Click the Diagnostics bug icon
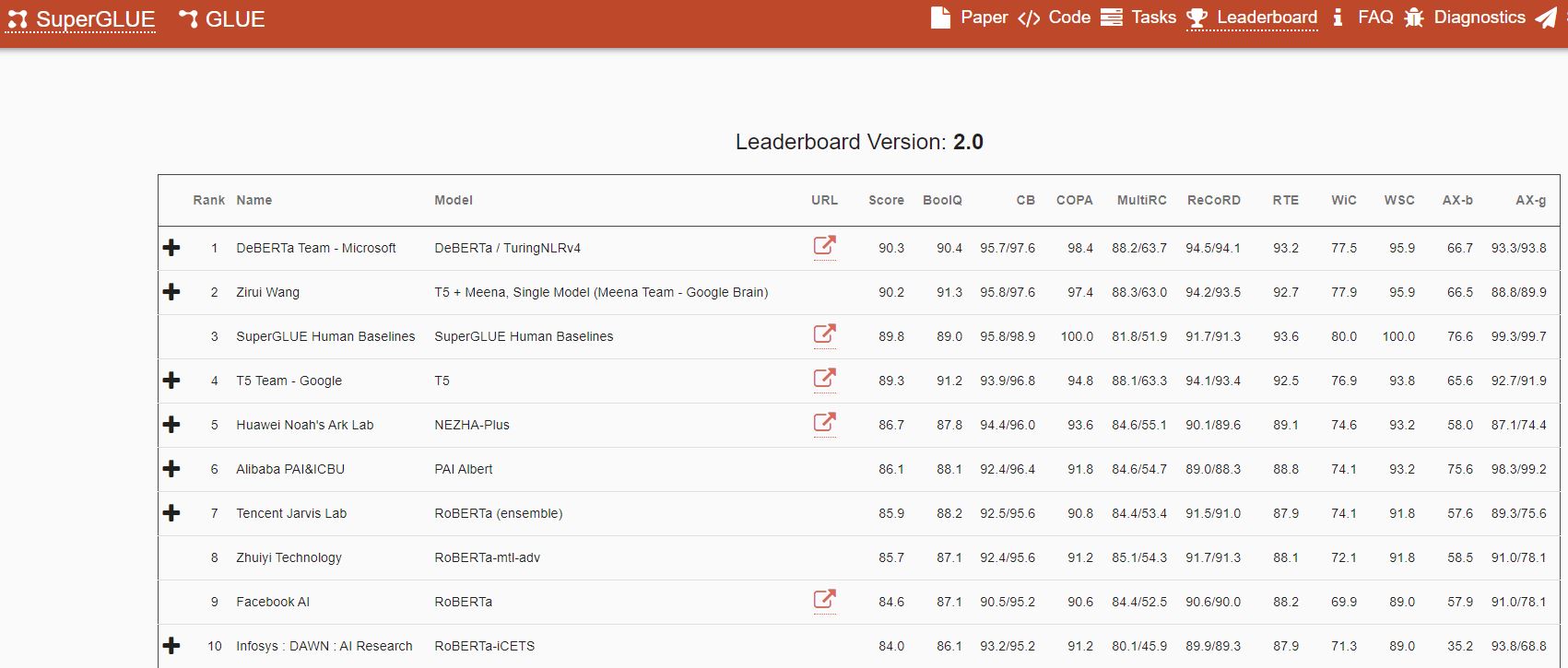Image resolution: width=1568 pixels, height=668 pixels. click(1413, 18)
